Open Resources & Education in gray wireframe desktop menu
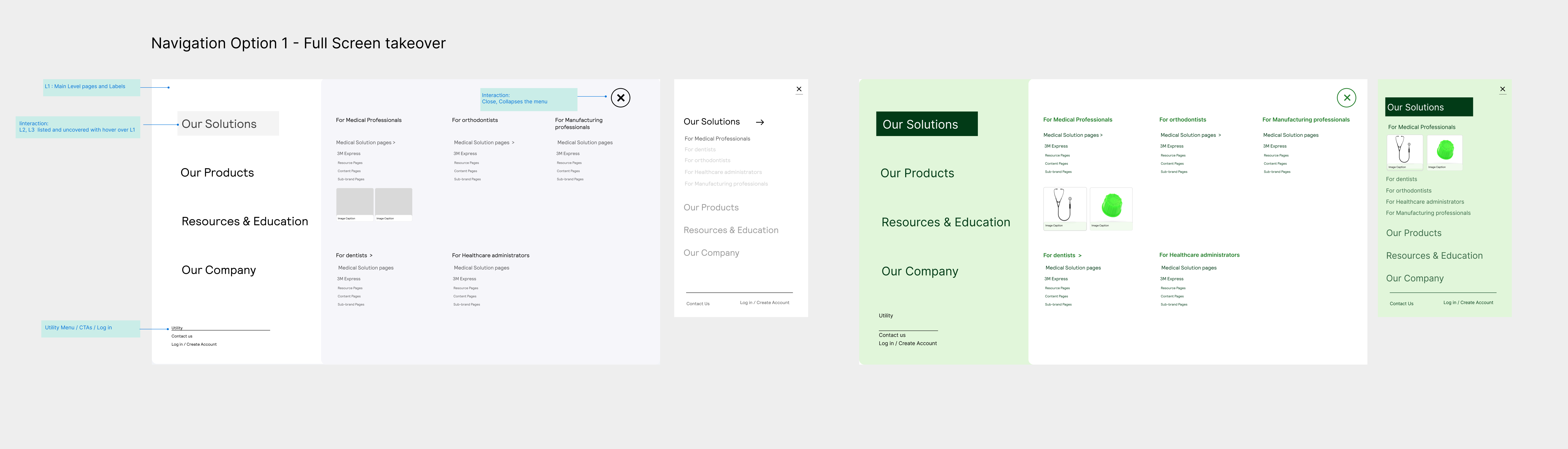1568x449 pixels. coord(245,222)
